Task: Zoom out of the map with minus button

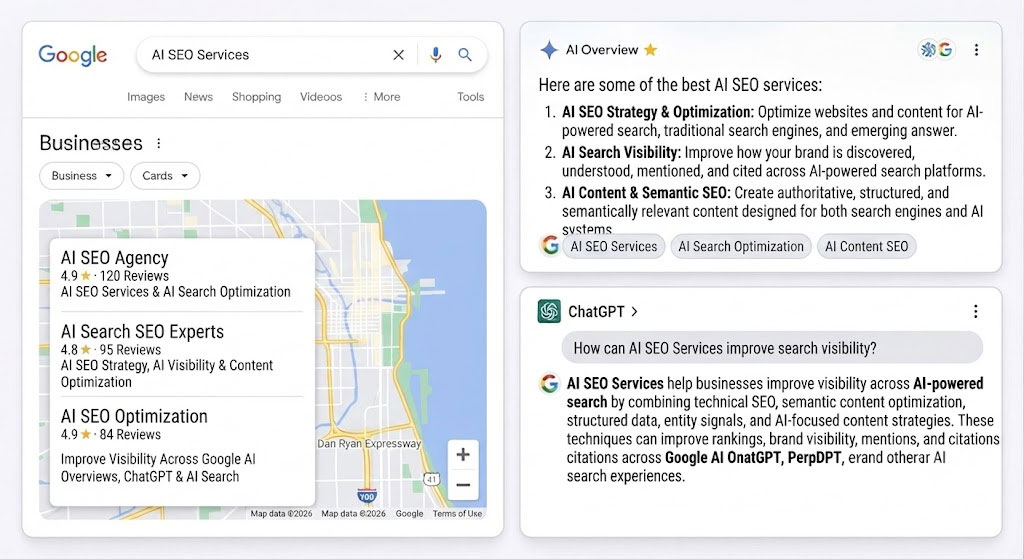Action: (x=463, y=485)
